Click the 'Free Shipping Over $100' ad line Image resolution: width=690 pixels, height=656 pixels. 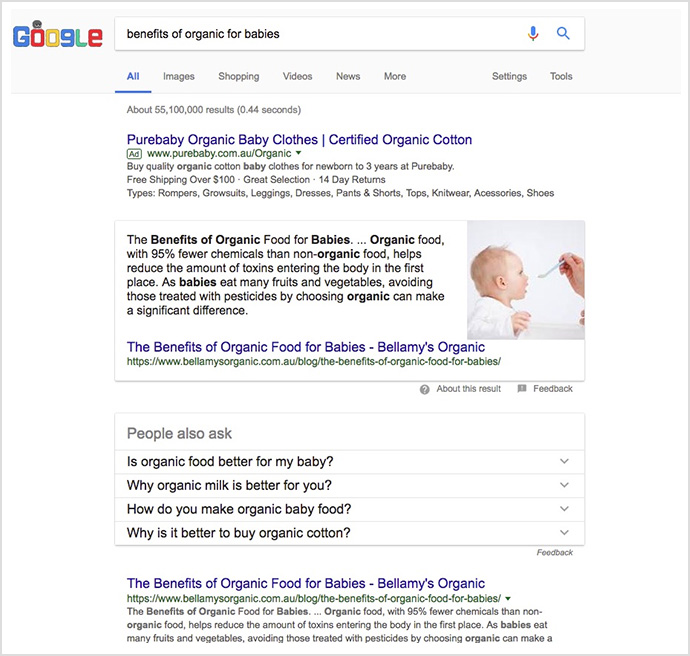pos(256,180)
